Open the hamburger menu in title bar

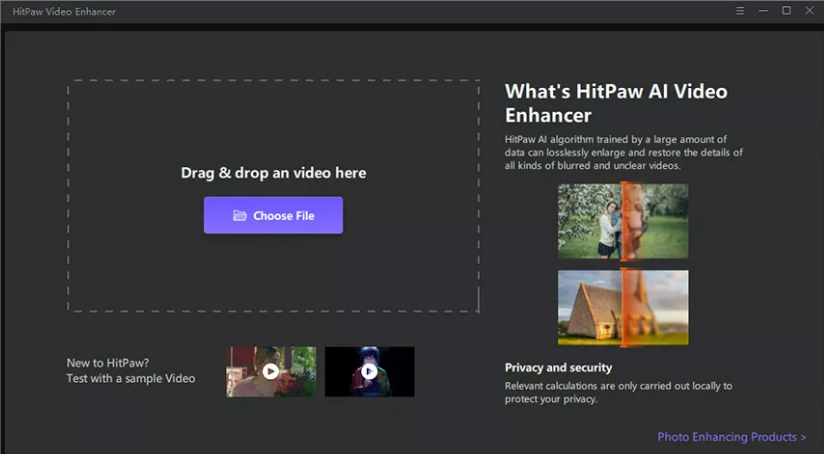[x=740, y=11]
